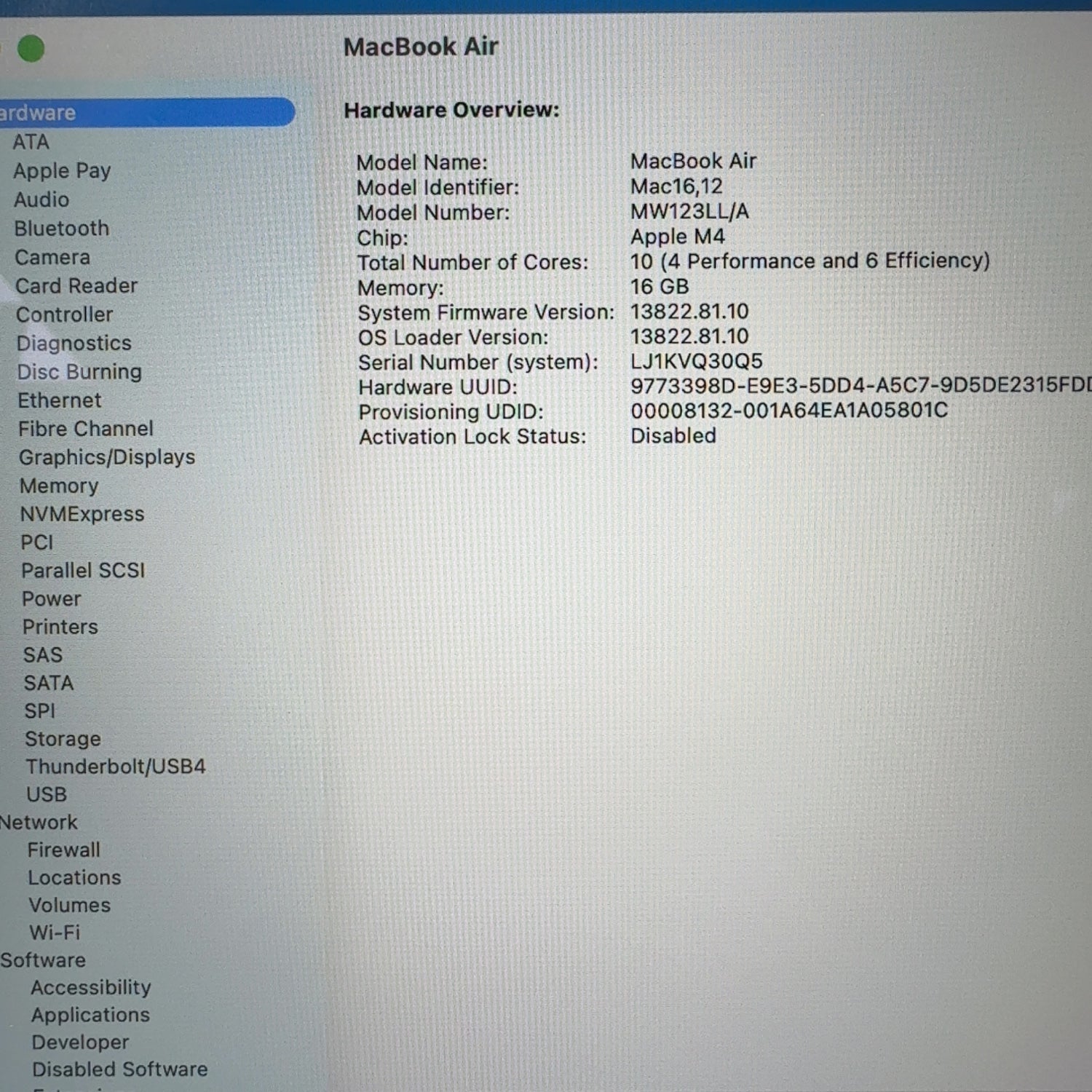This screenshot has height=1092, width=1092.
Task: Show Power information
Action: tap(51, 599)
